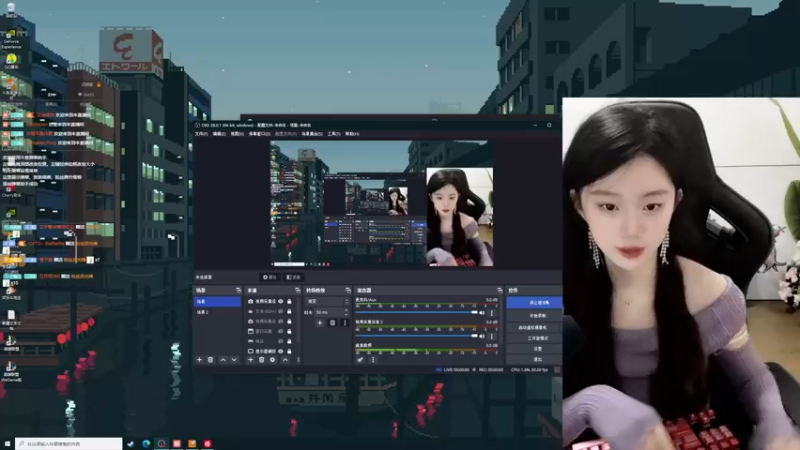Open Settings from the controls panel
The width and height of the screenshot is (800, 450).
click(x=534, y=348)
